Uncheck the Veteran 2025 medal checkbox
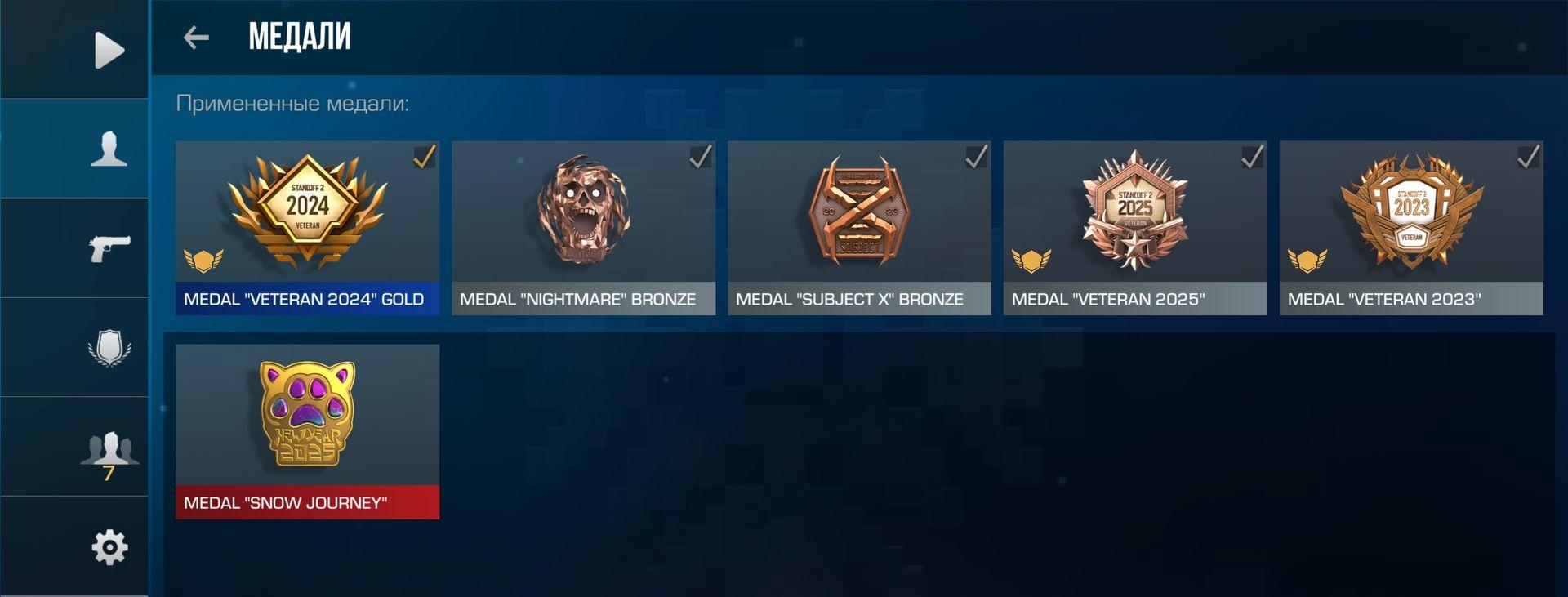 (1253, 156)
